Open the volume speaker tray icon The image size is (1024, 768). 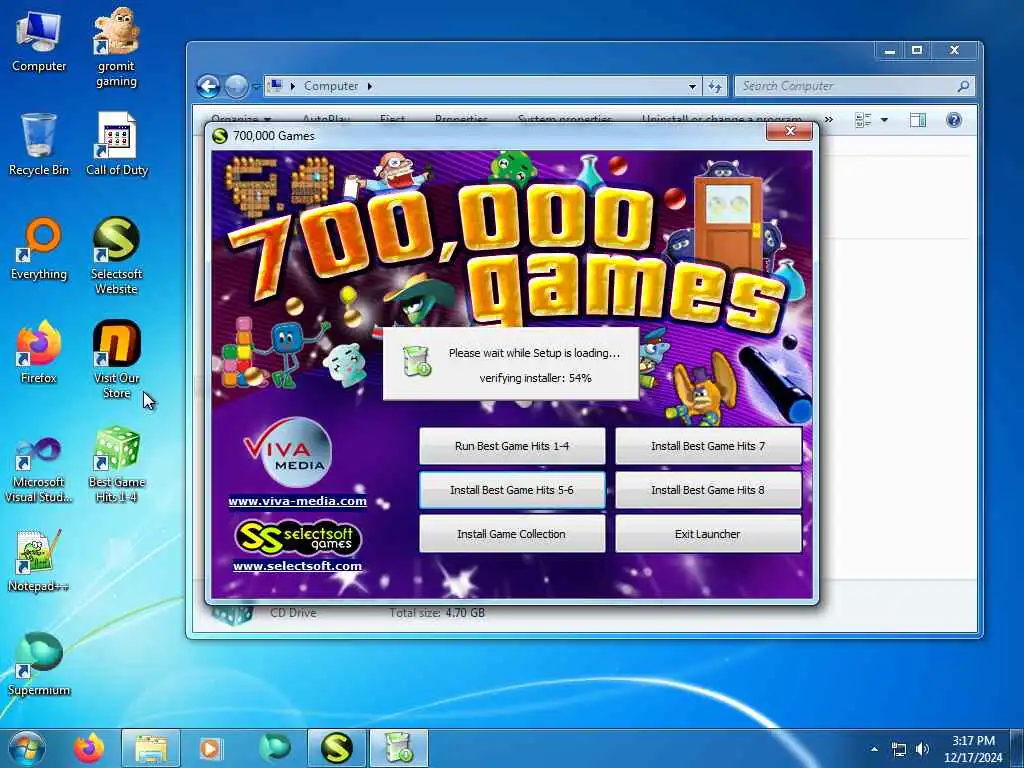[x=922, y=750]
